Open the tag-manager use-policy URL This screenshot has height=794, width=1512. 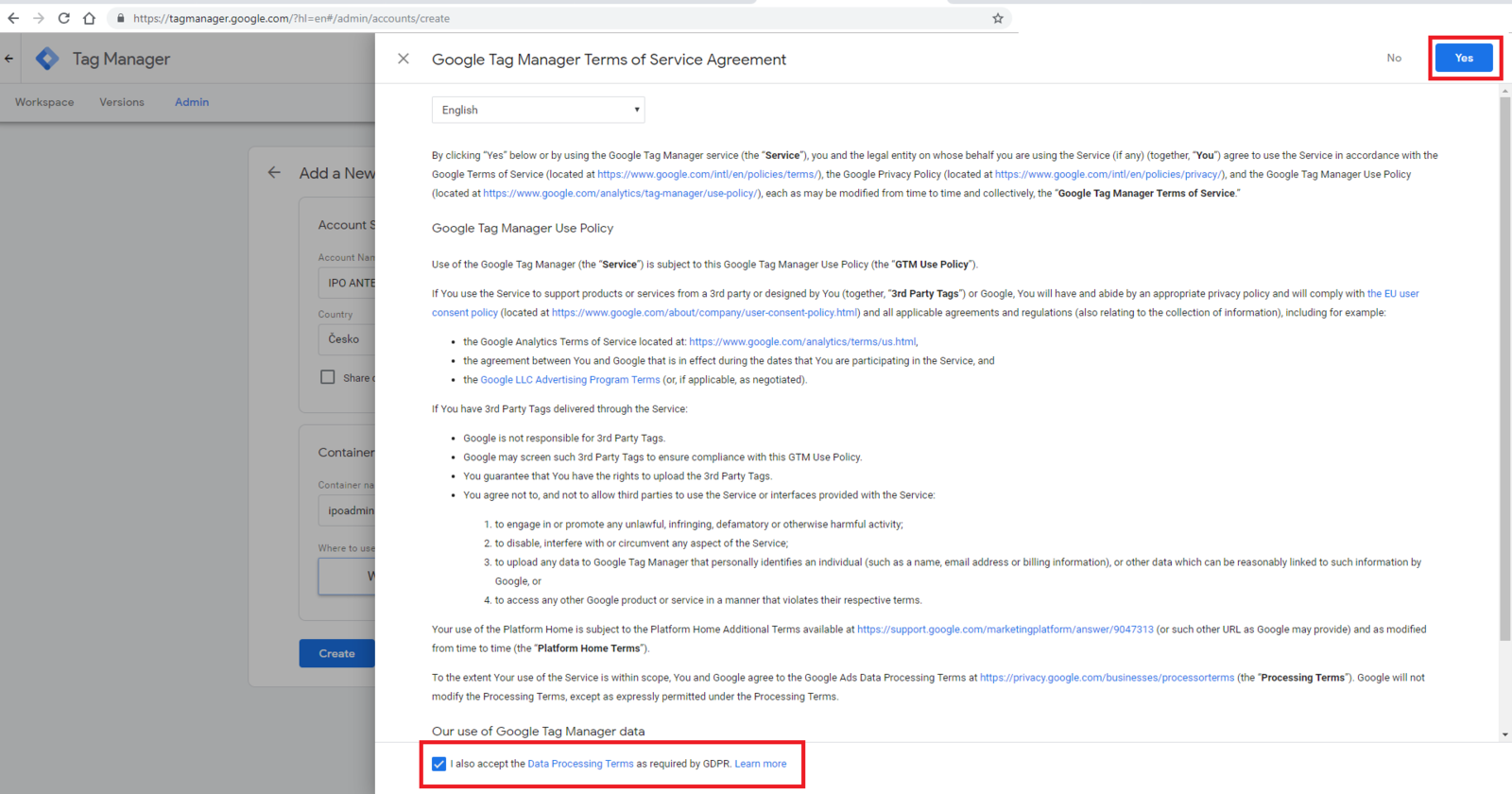pyautogui.click(x=622, y=193)
